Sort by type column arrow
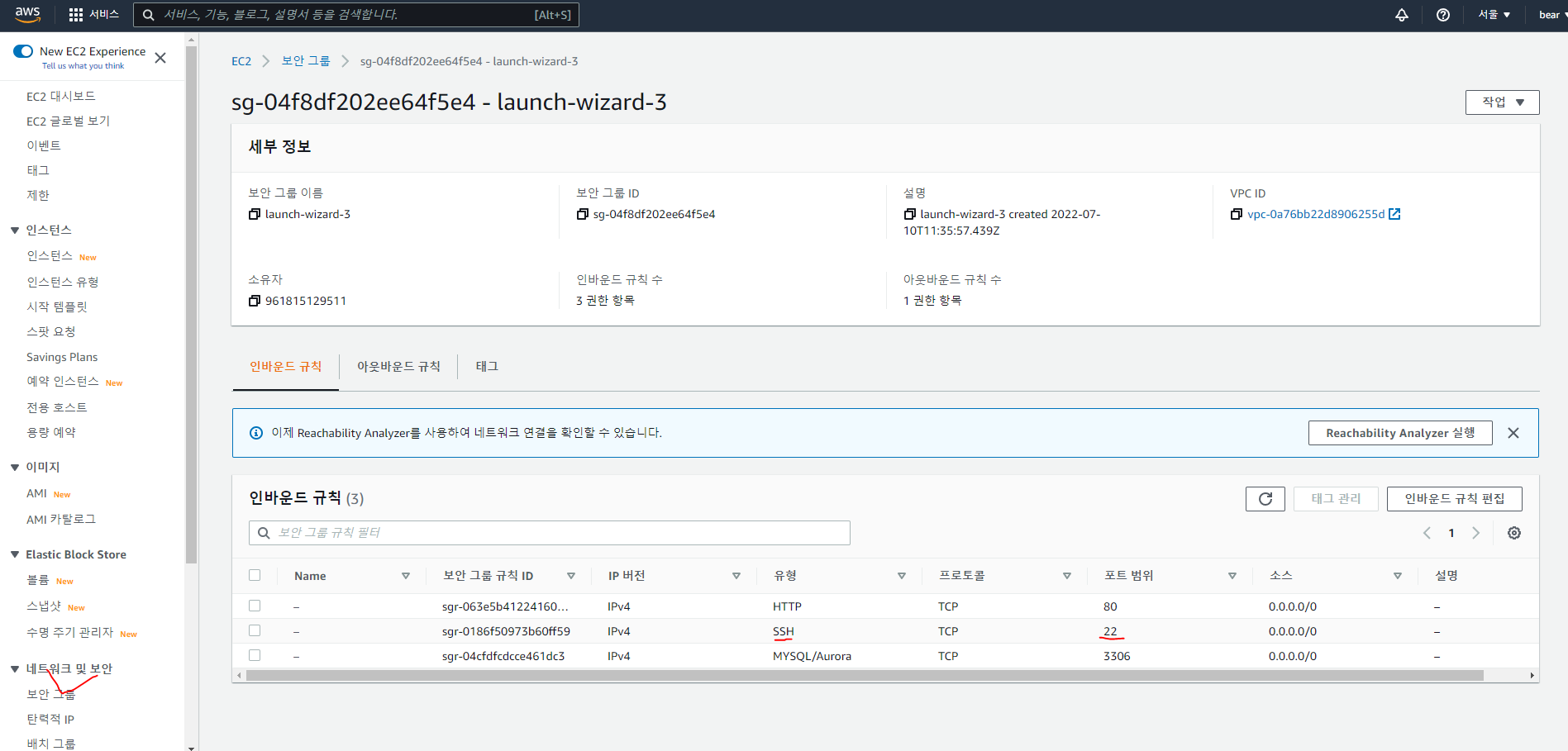The image size is (1568, 751). 902,576
